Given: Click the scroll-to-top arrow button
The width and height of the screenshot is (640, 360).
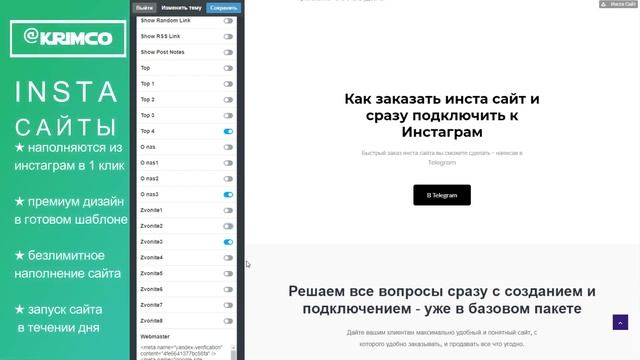Looking at the screenshot, I should coord(620,322).
